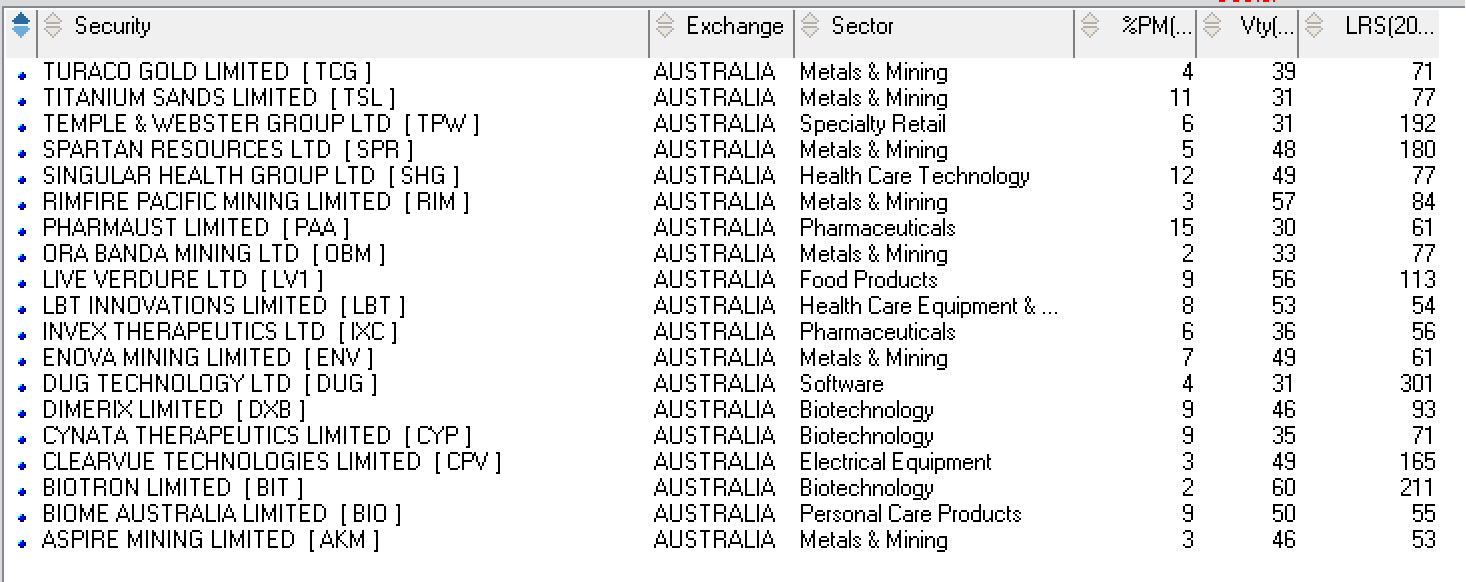
Task: Click the blue bullet beside BIOME AUSTRALIA LIMITED
Action: [22, 517]
